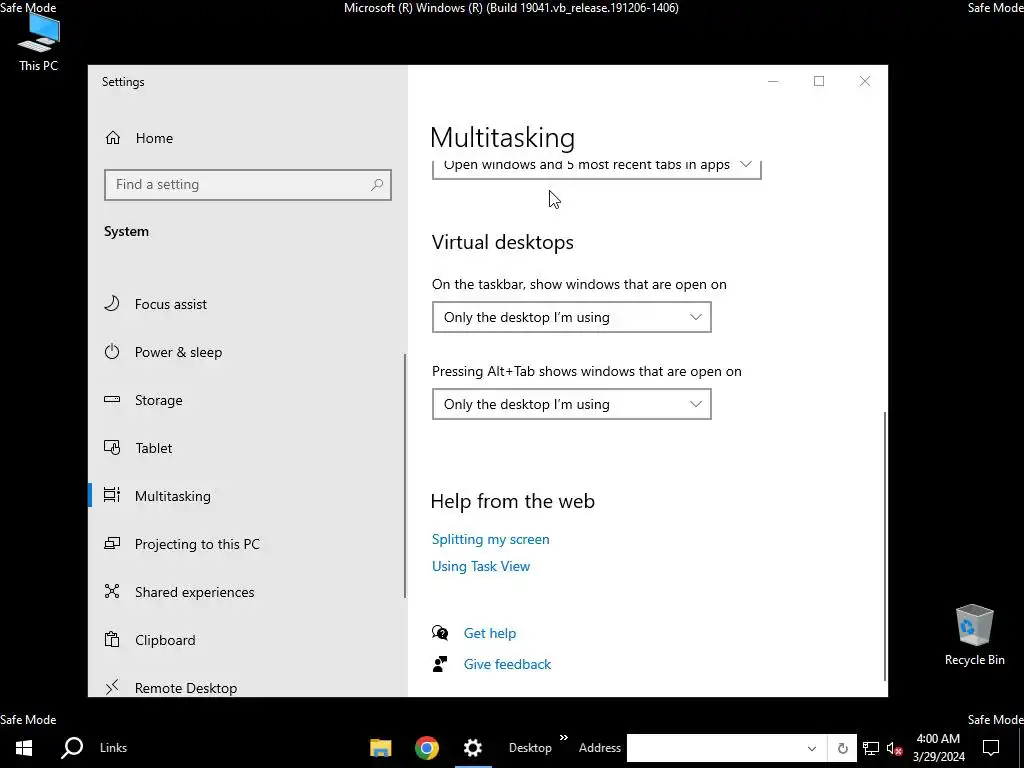This screenshot has height=768, width=1024.
Task: Select Tablet in the sidebar
Action: [248, 448]
